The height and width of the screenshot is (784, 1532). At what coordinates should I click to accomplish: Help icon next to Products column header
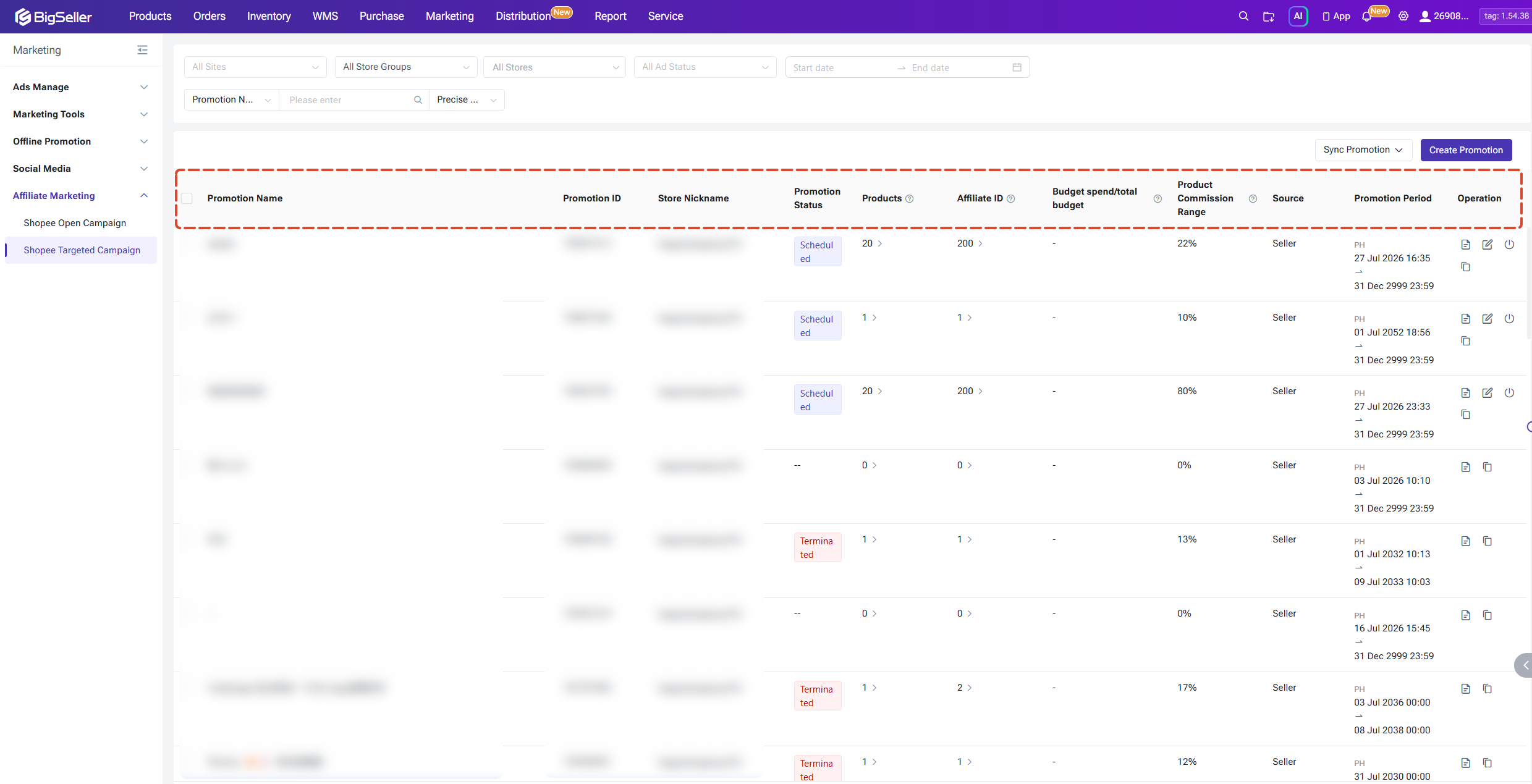(x=910, y=199)
